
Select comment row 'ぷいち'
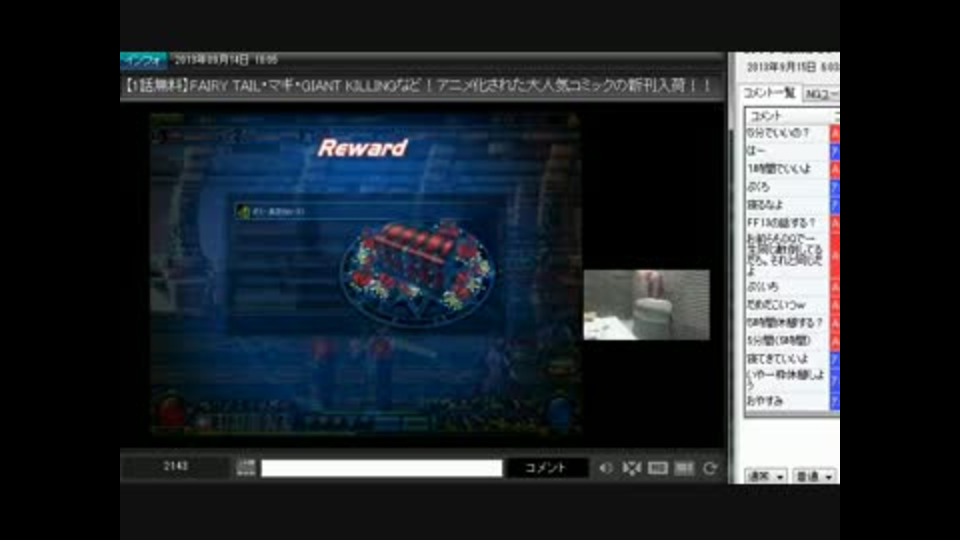pyautogui.click(x=787, y=287)
